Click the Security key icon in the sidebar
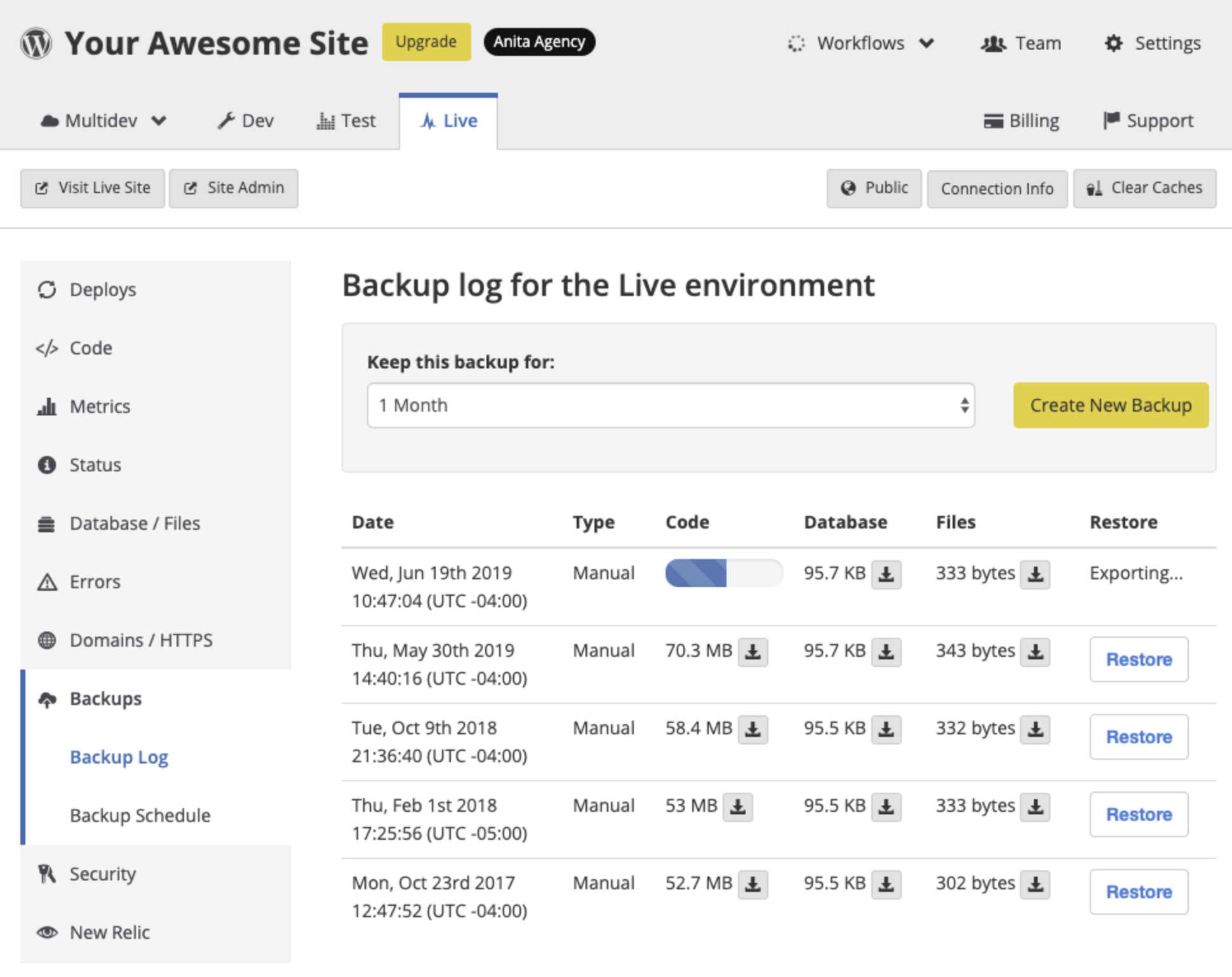The height and width of the screenshot is (977, 1232). 45,873
